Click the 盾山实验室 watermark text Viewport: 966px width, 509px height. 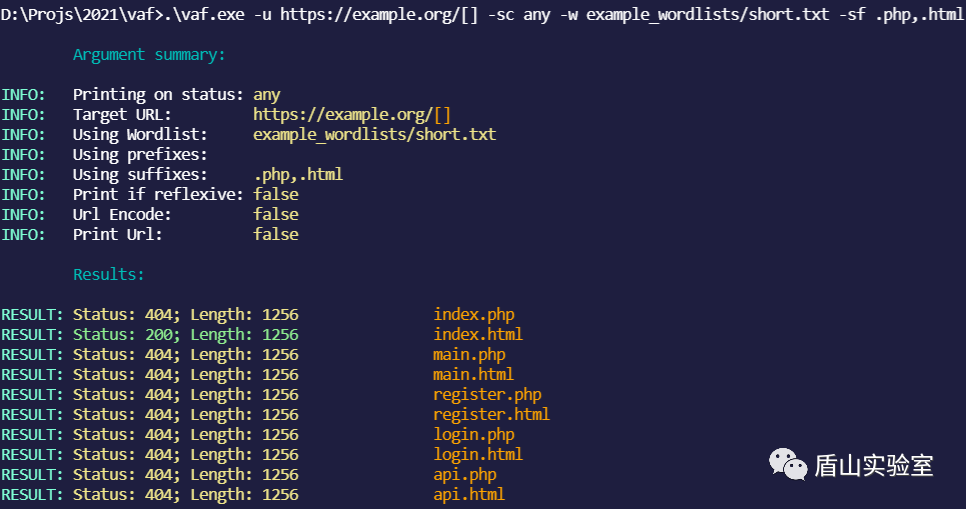click(x=874, y=465)
